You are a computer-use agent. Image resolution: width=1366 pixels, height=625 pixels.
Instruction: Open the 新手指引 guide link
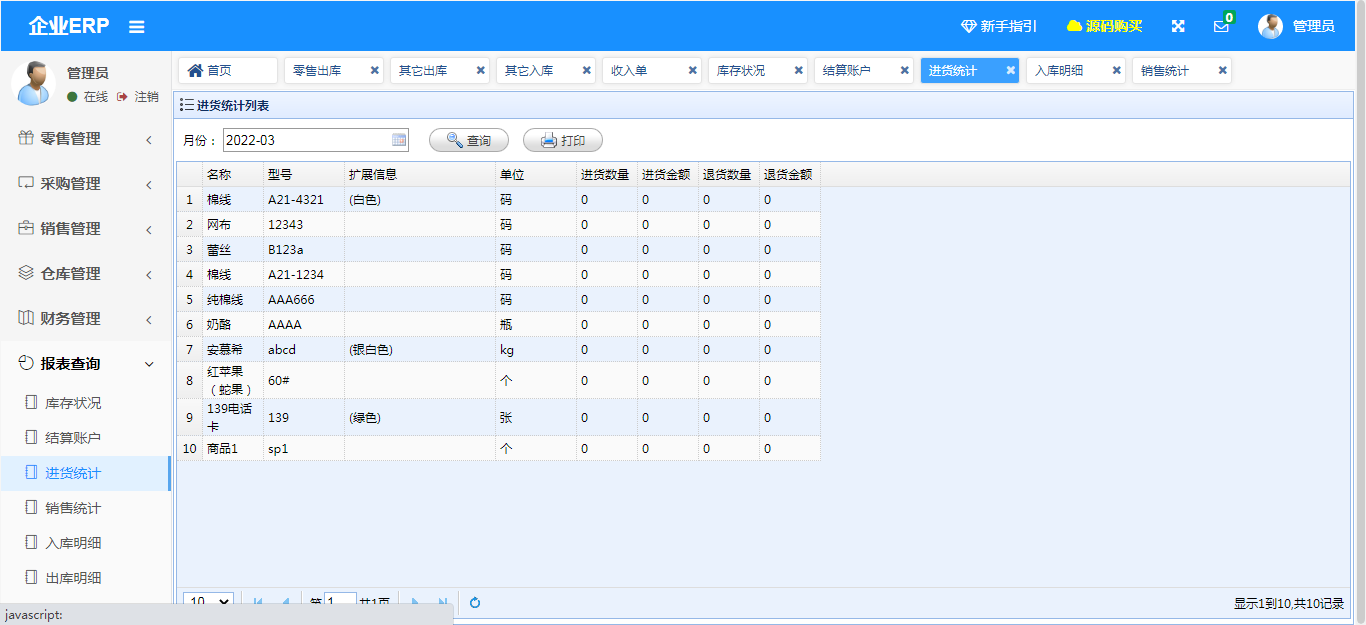(999, 26)
